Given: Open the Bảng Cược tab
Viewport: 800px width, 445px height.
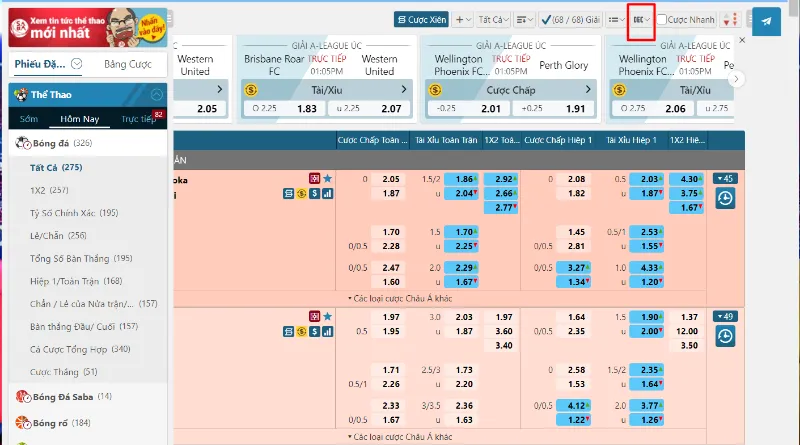Looking at the screenshot, I should [128, 64].
